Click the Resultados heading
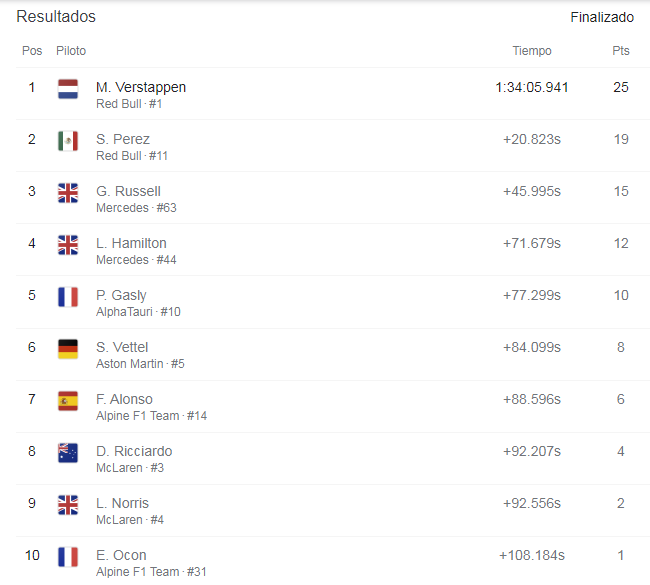Viewport: 650px width, 585px height. point(56,17)
